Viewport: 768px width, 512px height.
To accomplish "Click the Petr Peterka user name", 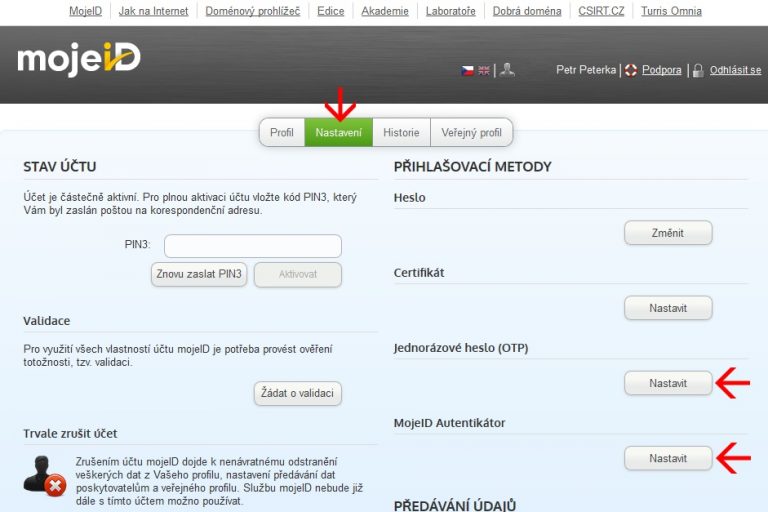I will (x=586, y=70).
